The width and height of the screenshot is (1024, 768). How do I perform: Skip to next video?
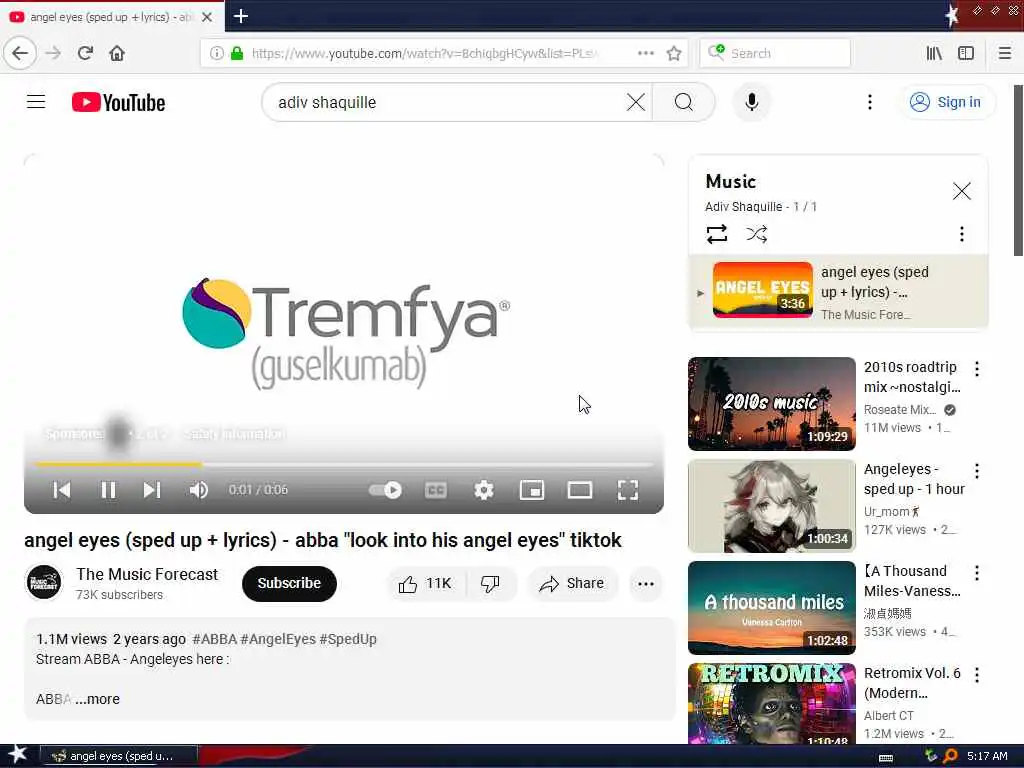coord(152,490)
